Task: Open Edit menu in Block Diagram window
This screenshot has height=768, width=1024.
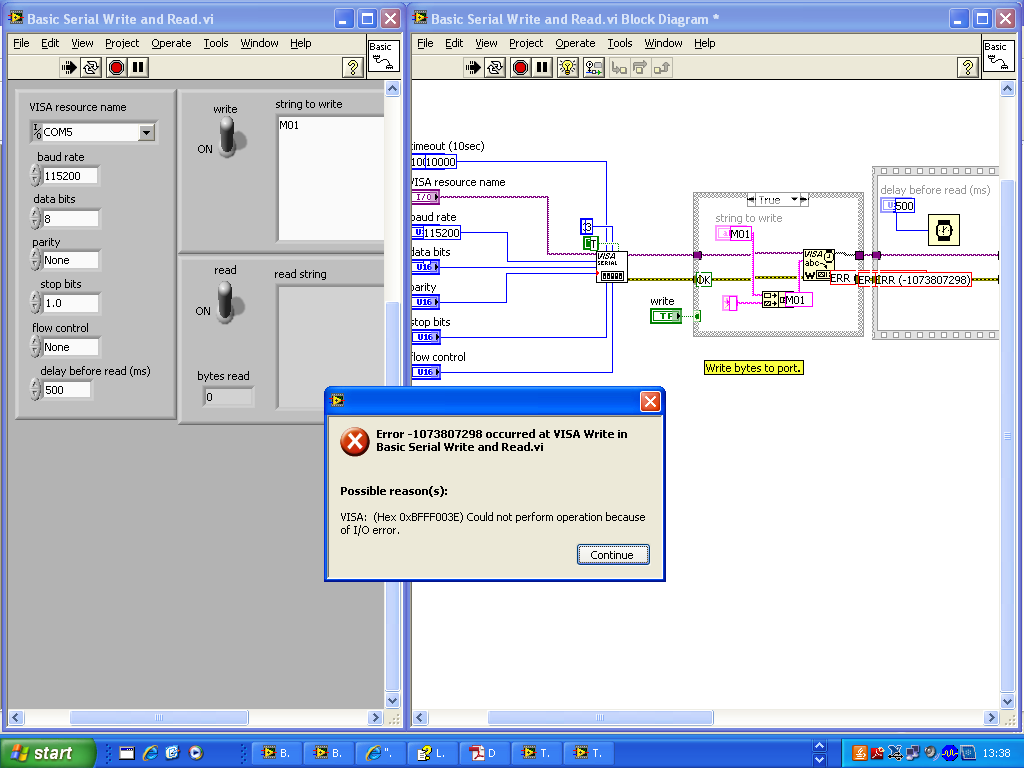Action: click(454, 43)
